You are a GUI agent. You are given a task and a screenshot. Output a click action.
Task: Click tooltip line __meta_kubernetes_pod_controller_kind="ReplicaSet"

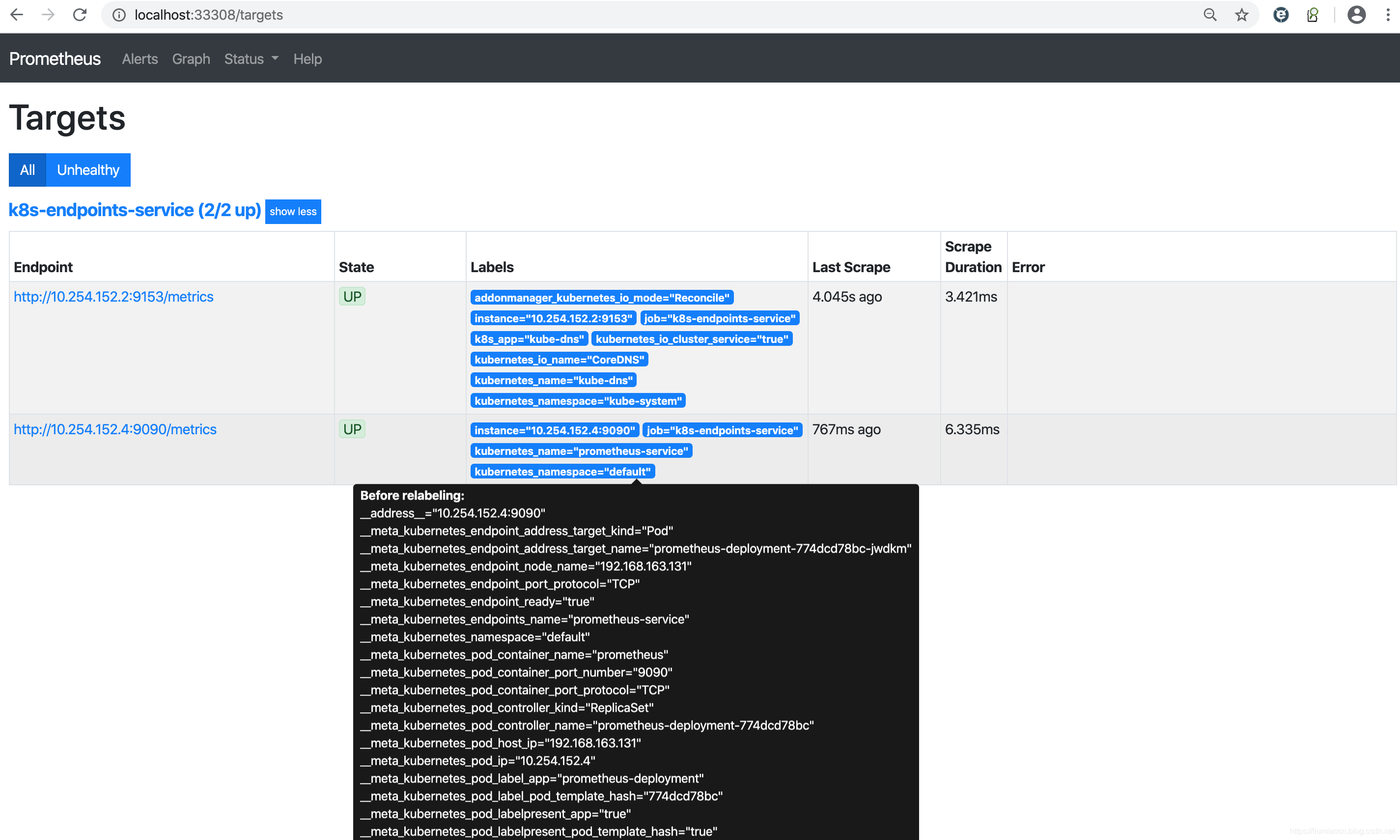click(x=507, y=707)
